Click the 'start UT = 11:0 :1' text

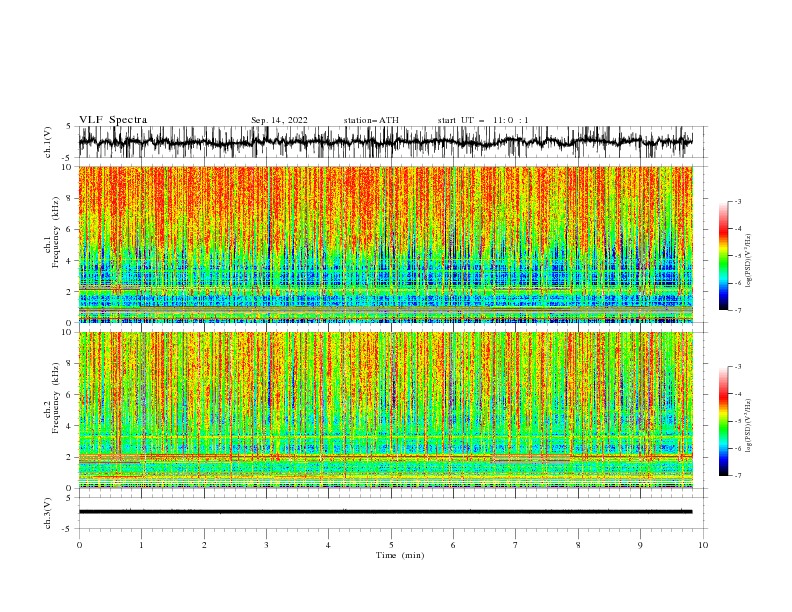pos(483,120)
